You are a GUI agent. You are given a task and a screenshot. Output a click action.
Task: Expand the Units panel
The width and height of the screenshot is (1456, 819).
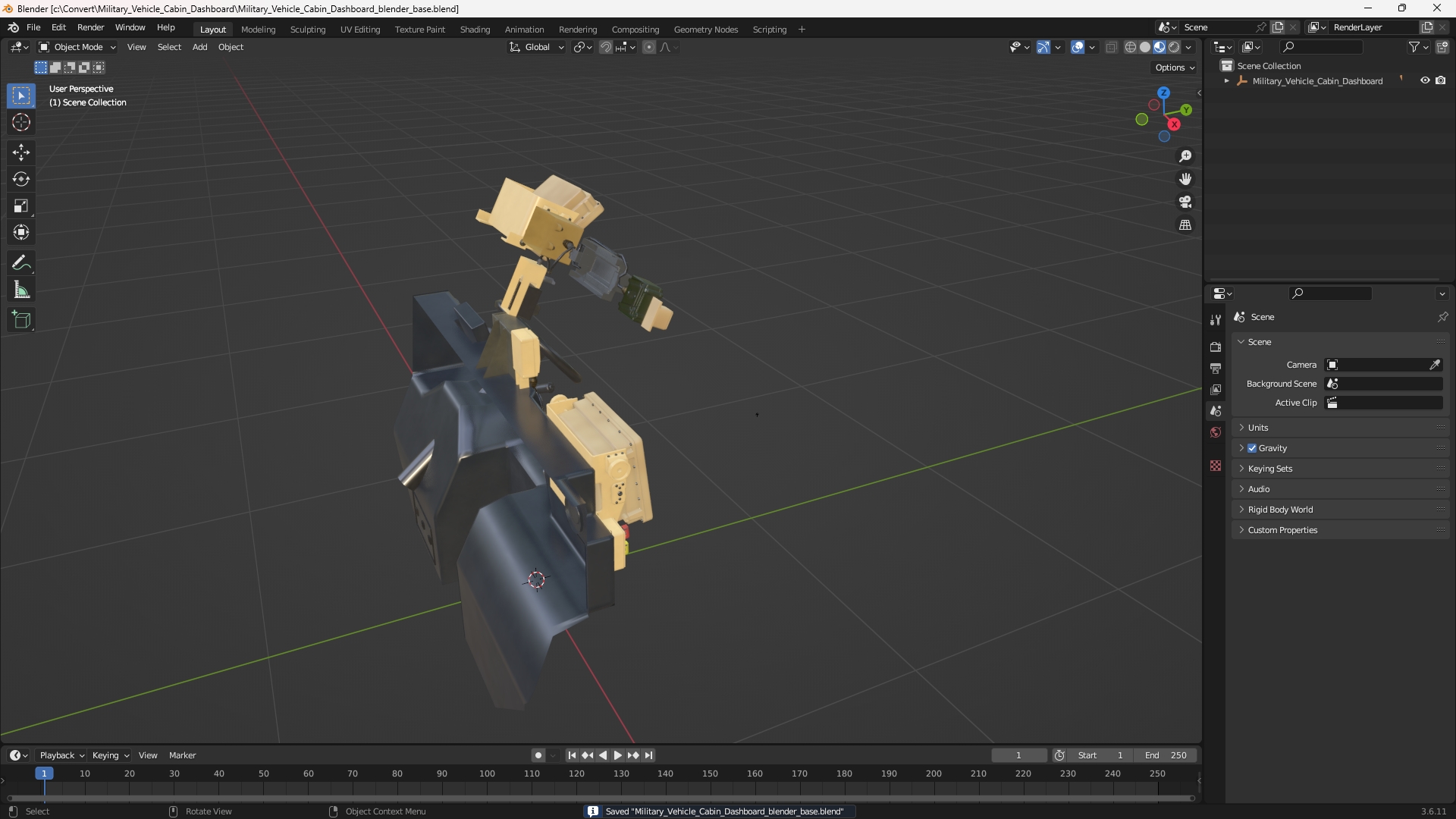[1341, 428]
